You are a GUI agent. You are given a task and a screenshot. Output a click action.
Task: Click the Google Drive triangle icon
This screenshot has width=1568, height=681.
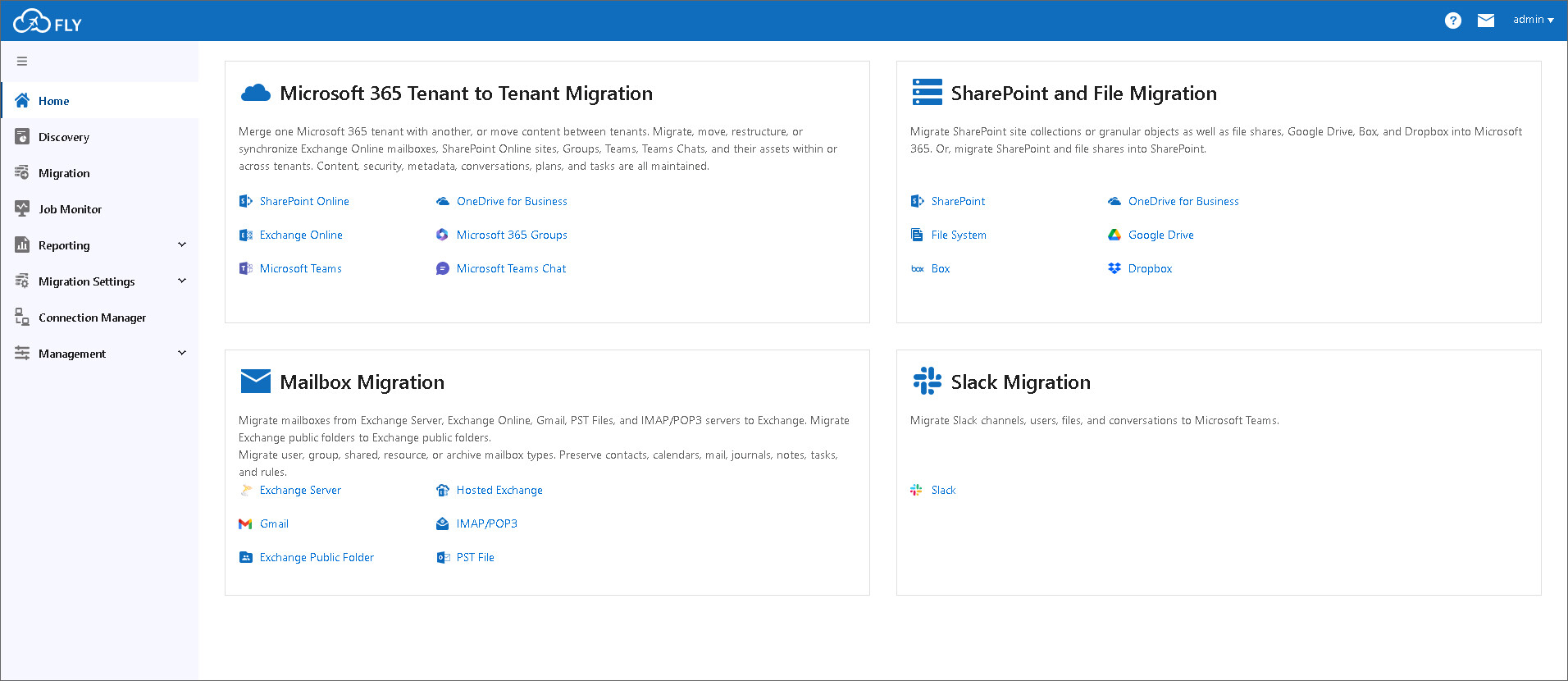(x=1114, y=235)
